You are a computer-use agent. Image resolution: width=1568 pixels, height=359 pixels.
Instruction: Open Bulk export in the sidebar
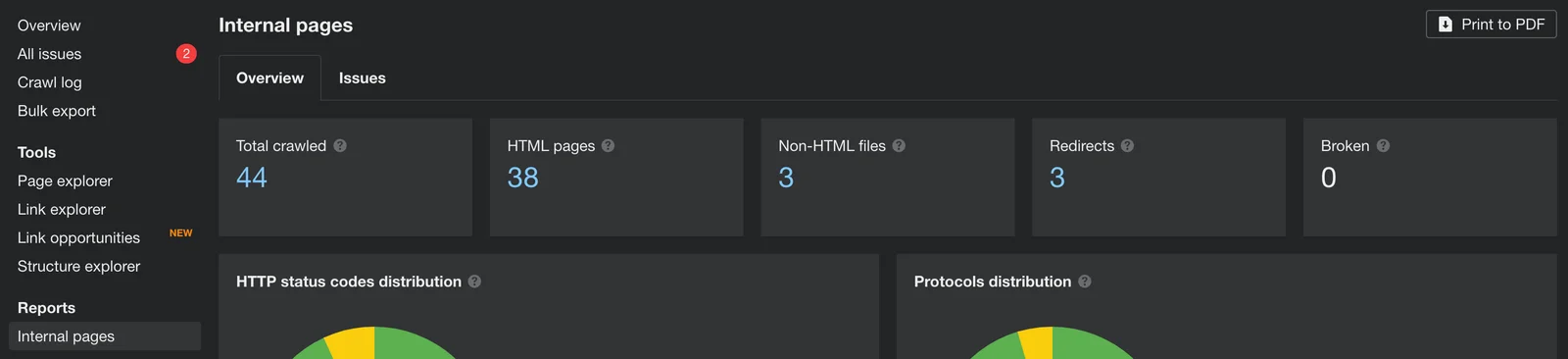point(56,111)
